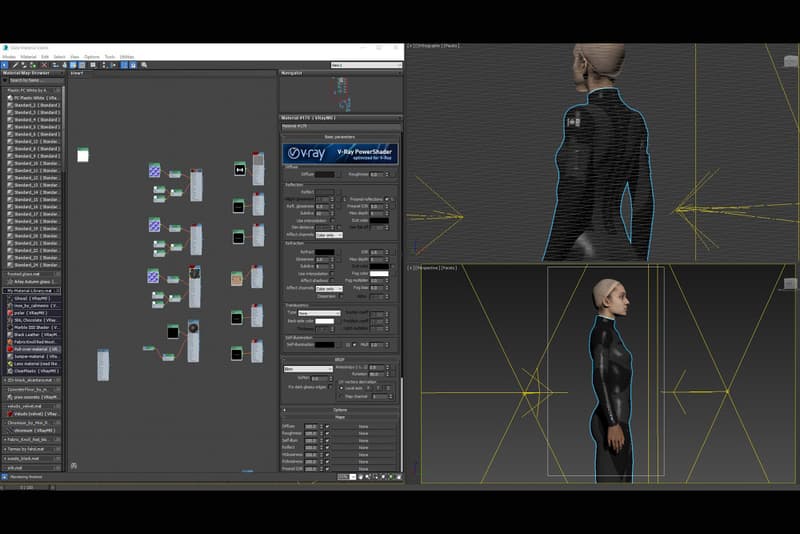
Task: Click the ViewCube in the Perspective viewport
Action: (x=790, y=284)
